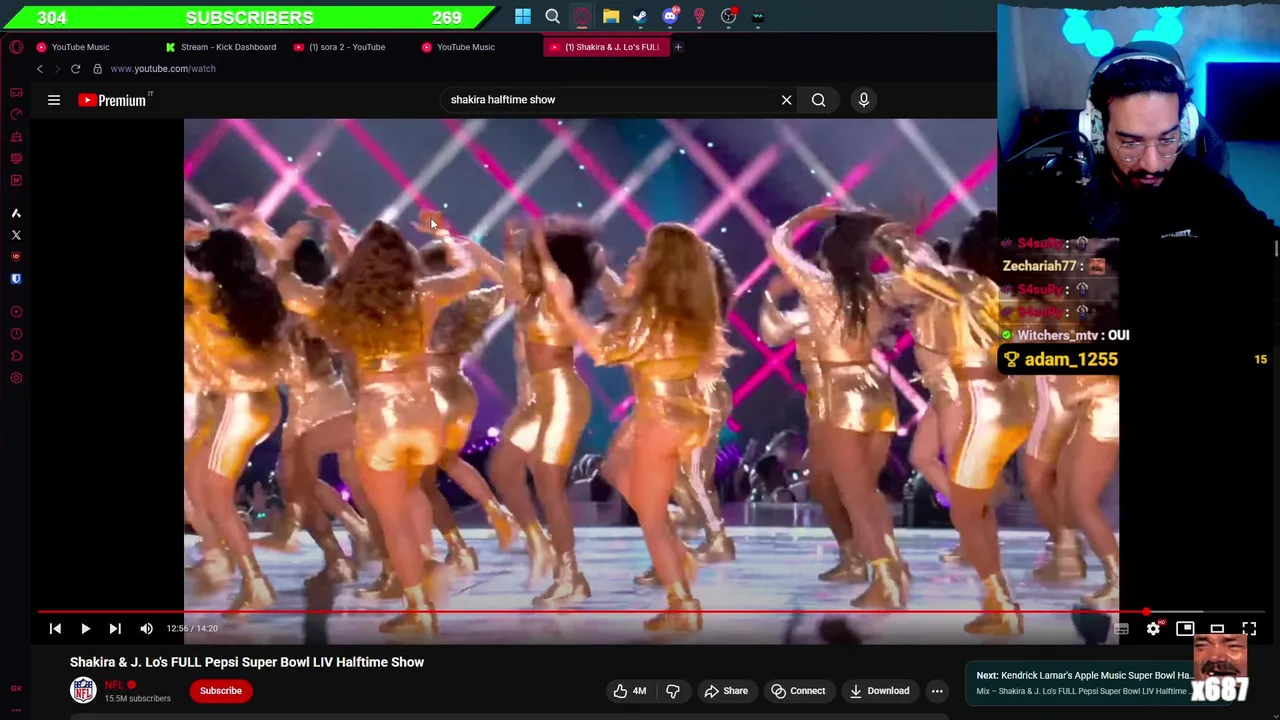1280x720 pixels.
Task: Open the uBlock Origin sidebar icon
Action: pyautogui.click(x=16, y=257)
